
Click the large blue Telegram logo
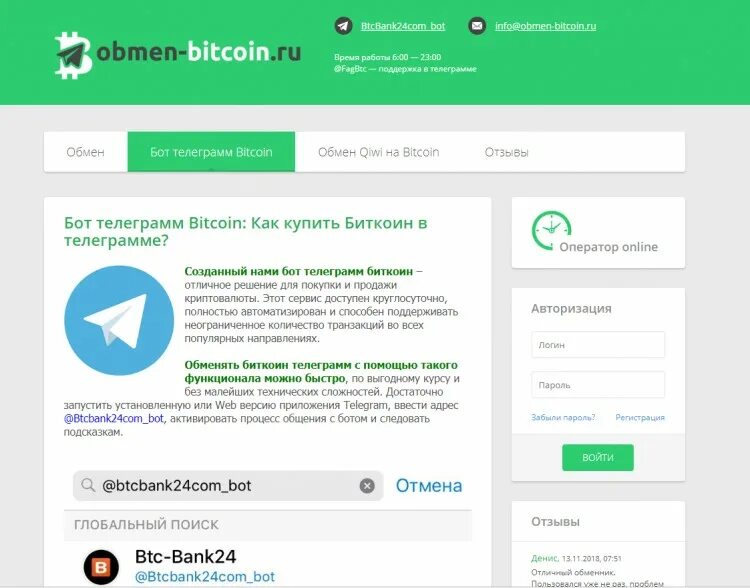point(119,321)
